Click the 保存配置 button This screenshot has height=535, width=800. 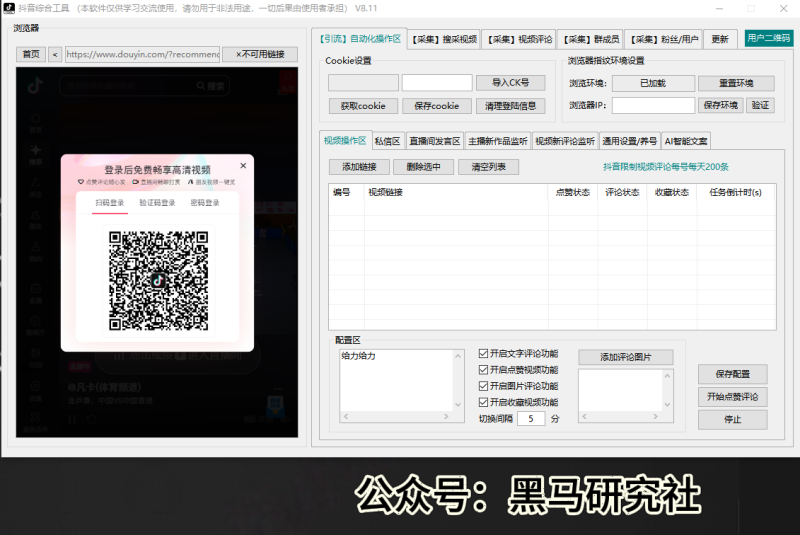point(733,374)
